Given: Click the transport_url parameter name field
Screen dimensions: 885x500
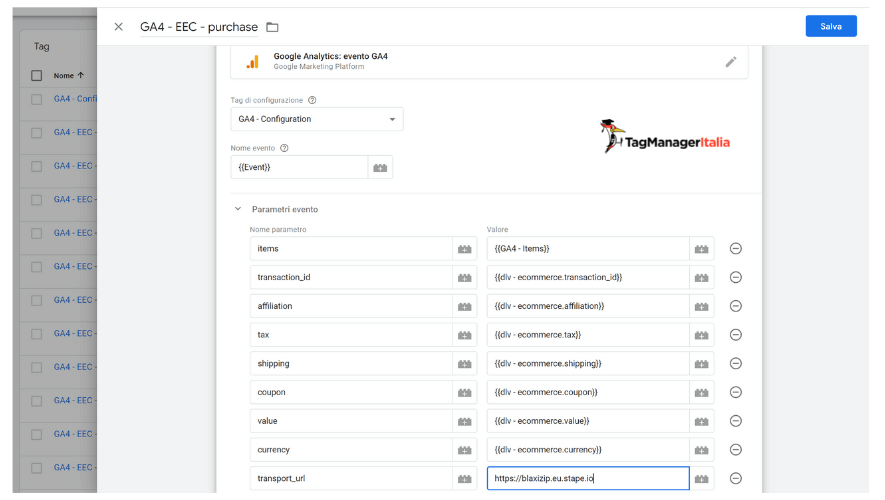Looking at the screenshot, I should point(351,479).
